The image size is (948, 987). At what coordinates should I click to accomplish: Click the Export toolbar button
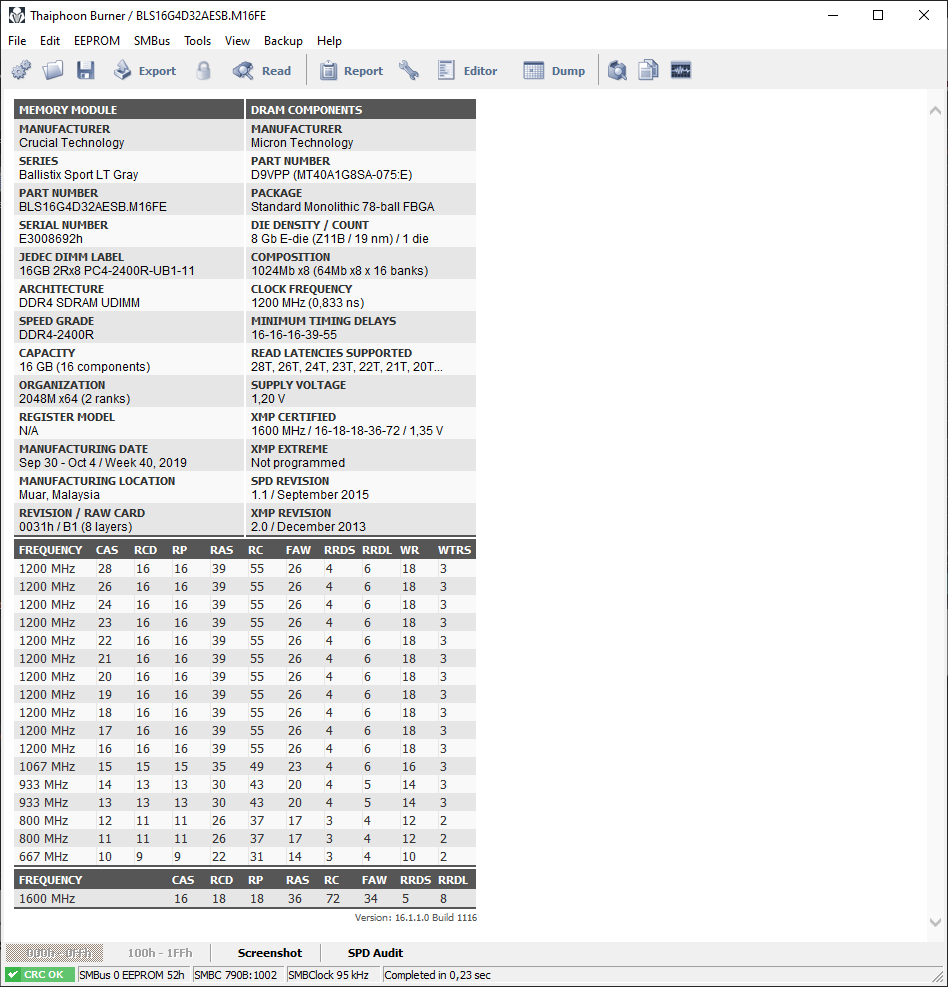145,70
